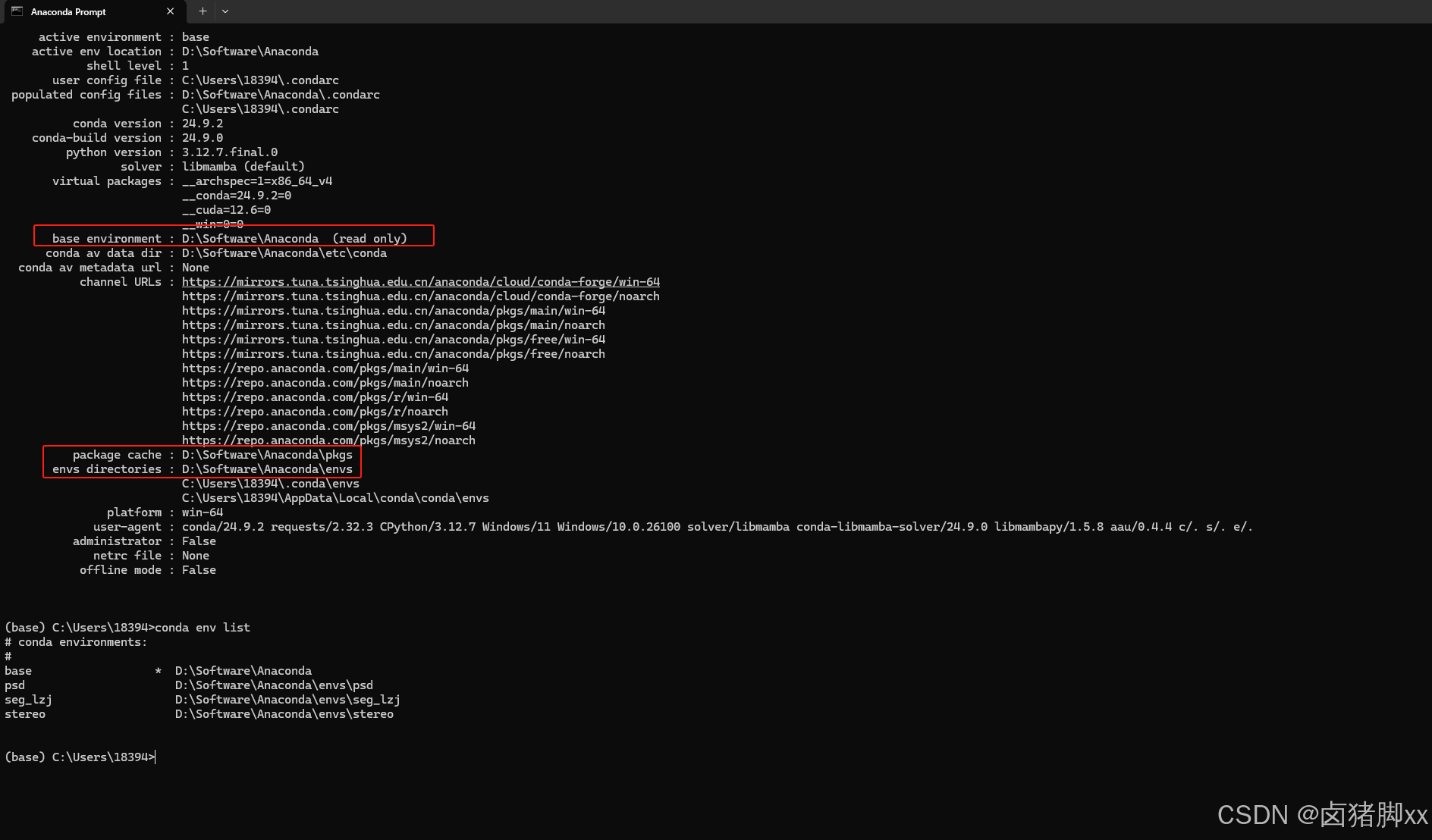Open the tsinghua conda-forge noarch mirror link
The image size is (1432, 840).
coord(421,296)
